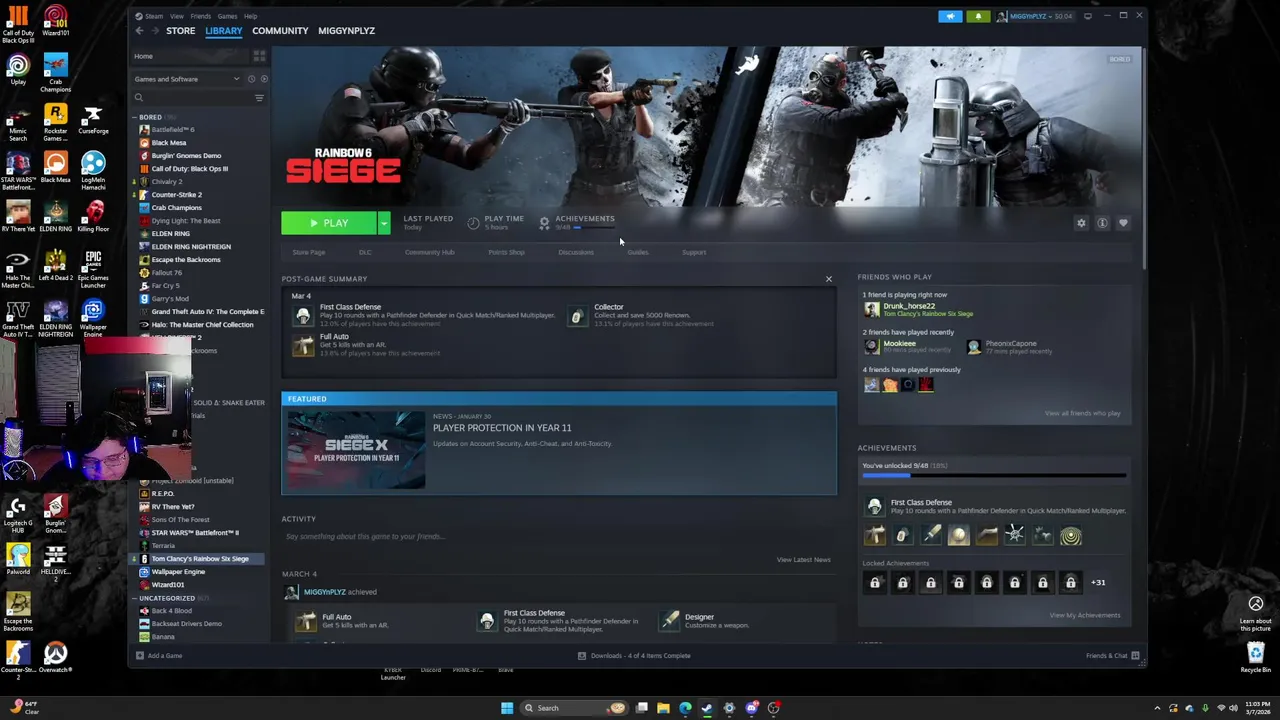Open the notifications bell icon
Screen dimensions: 1280x720
(978, 16)
